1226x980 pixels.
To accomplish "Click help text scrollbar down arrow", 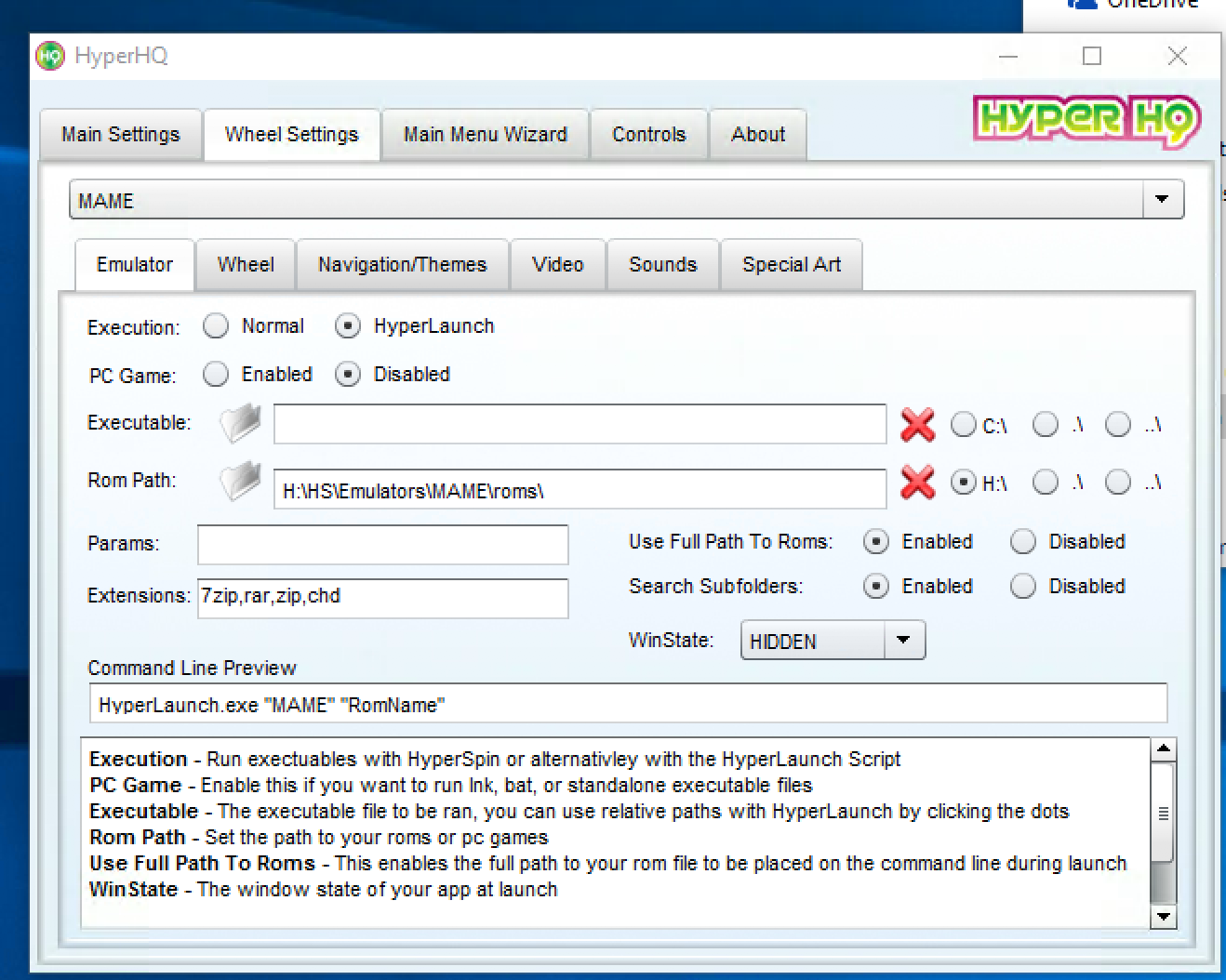I will [1164, 917].
